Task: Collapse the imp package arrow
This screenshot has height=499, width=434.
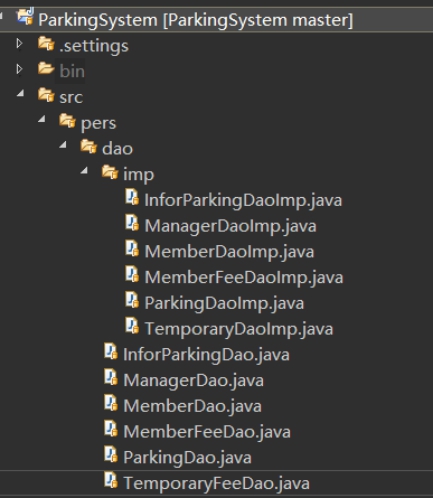Action: click(x=85, y=170)
